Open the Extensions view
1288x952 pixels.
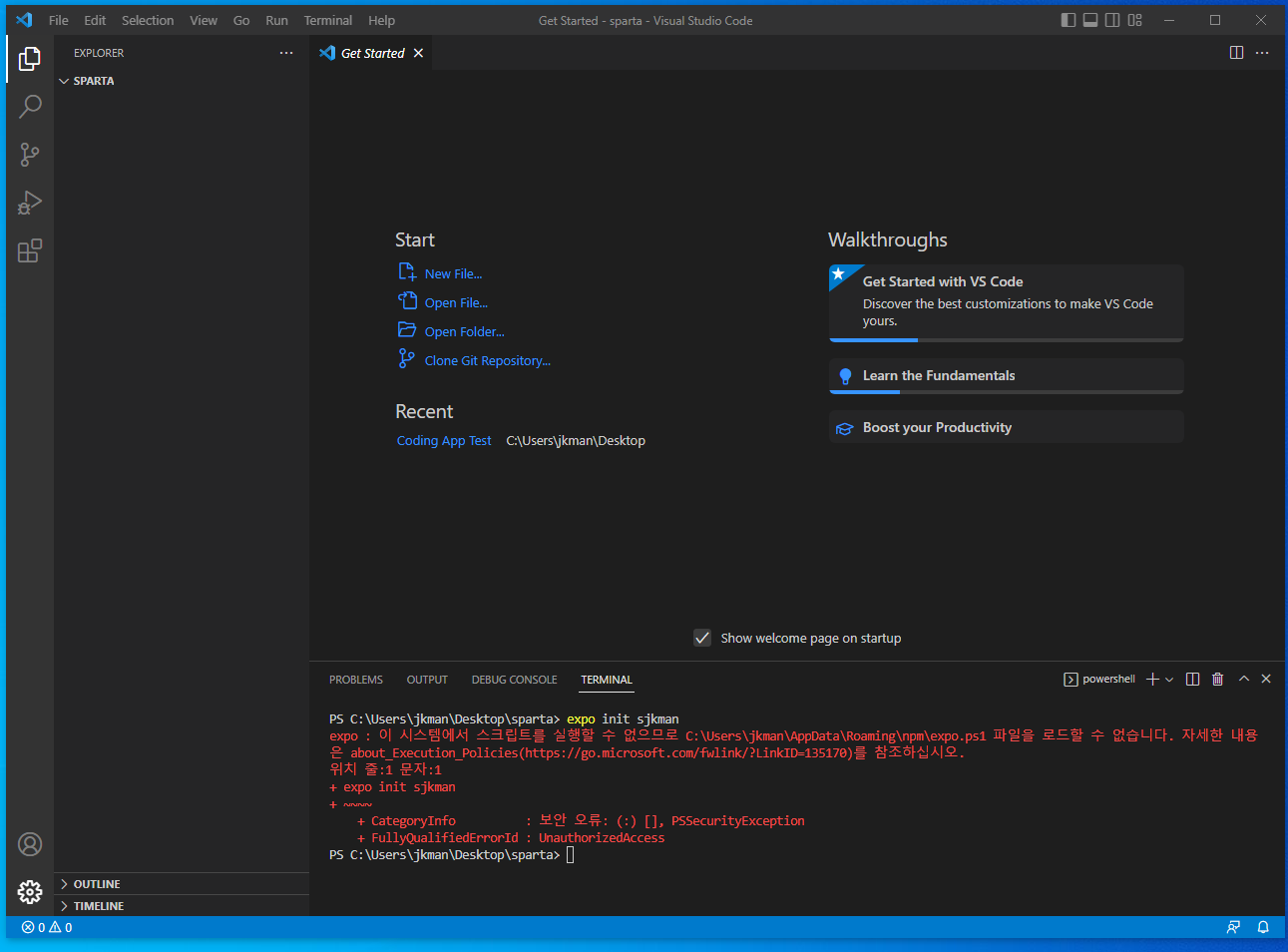[30, 250]
